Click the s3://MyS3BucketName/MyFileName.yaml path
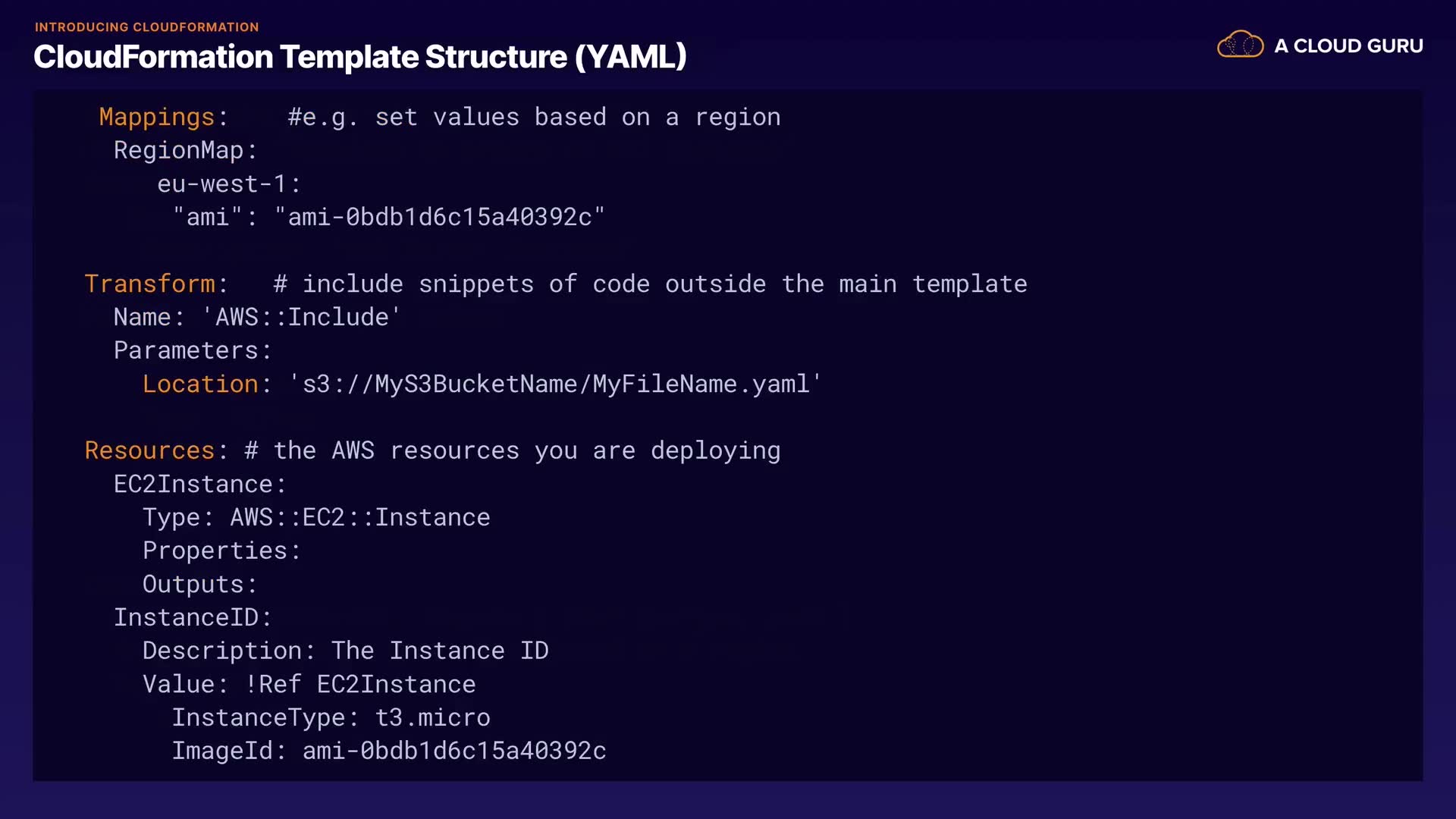This screenshot has height=819, width=1456. 555,384
